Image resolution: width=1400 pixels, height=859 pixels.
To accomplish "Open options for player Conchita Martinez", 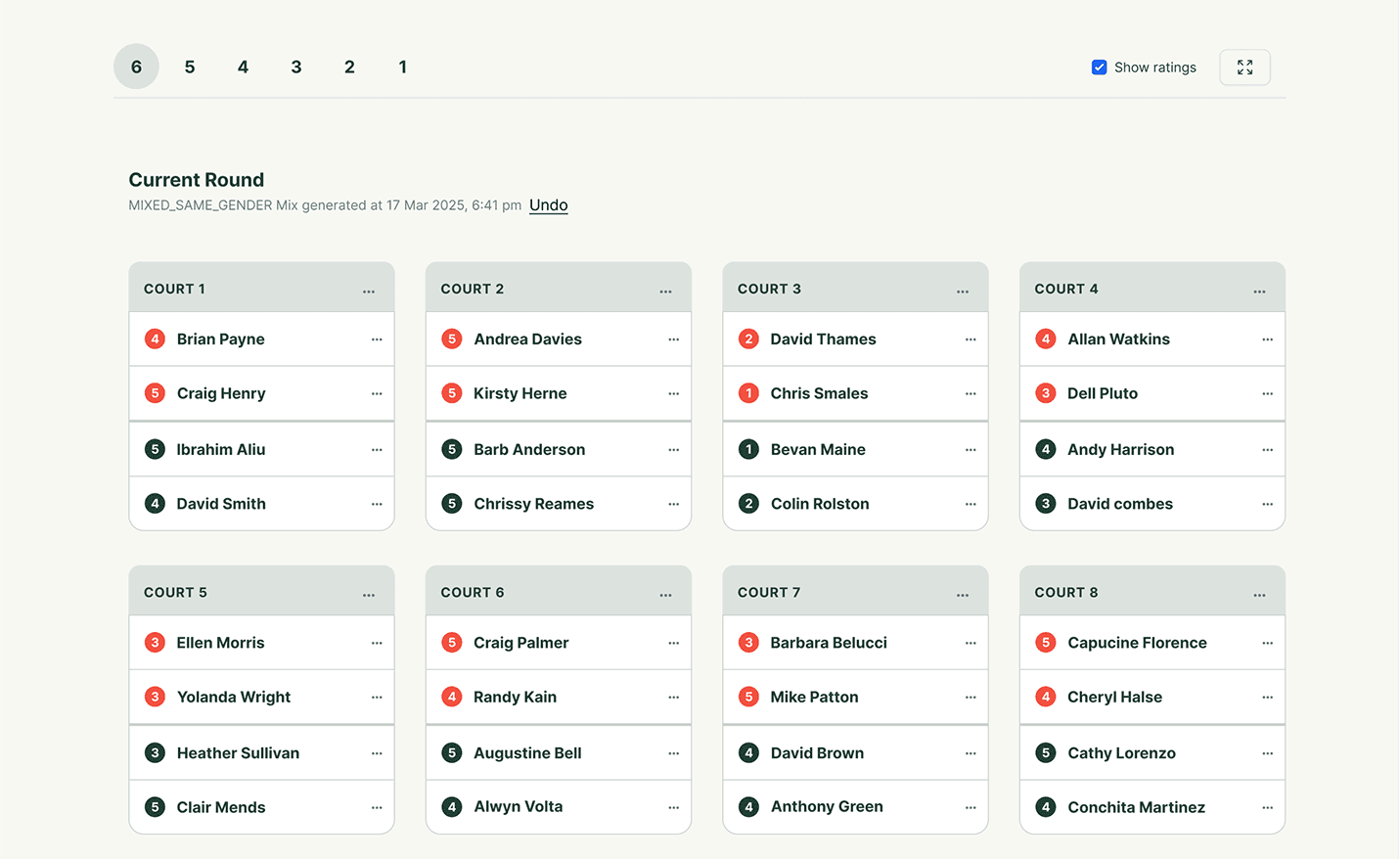I will pos(1266,806).
